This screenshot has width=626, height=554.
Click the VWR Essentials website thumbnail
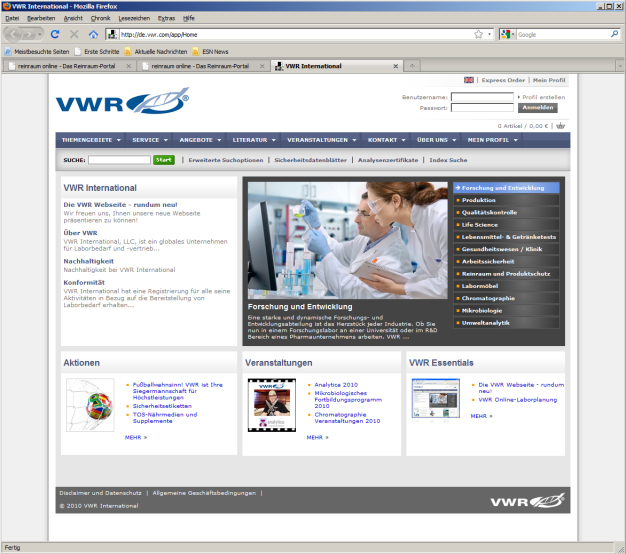[436, 398]
